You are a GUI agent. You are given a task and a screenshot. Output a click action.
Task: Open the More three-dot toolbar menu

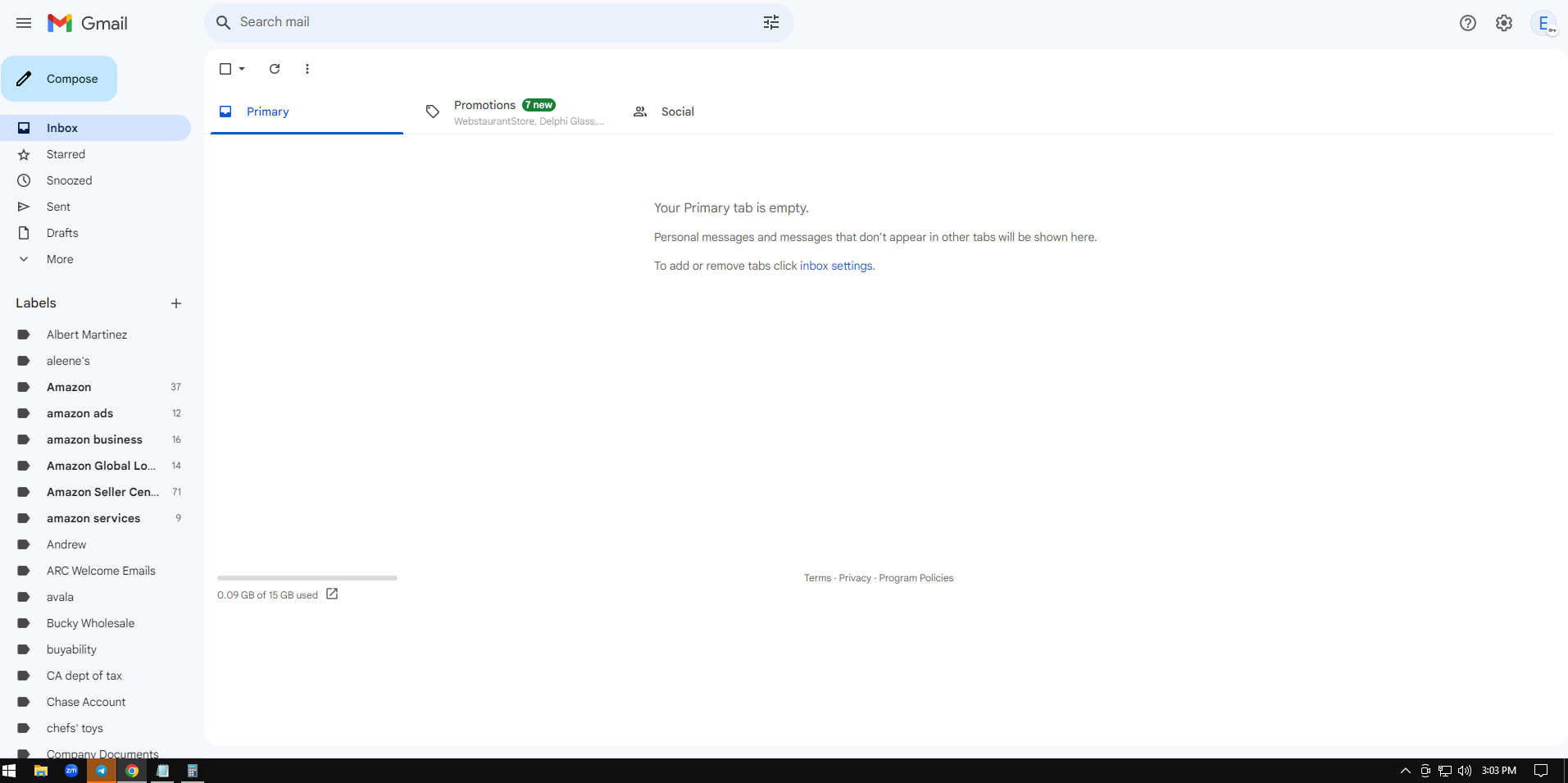click(307, 69)
